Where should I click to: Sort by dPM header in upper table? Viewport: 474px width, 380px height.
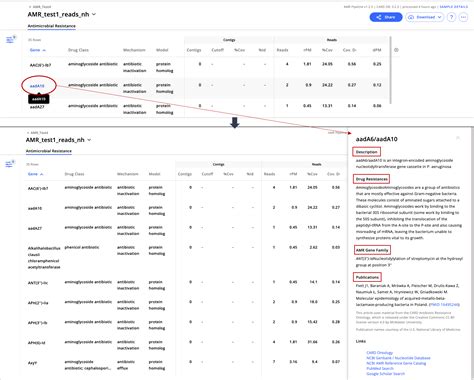tap(377, 50)
